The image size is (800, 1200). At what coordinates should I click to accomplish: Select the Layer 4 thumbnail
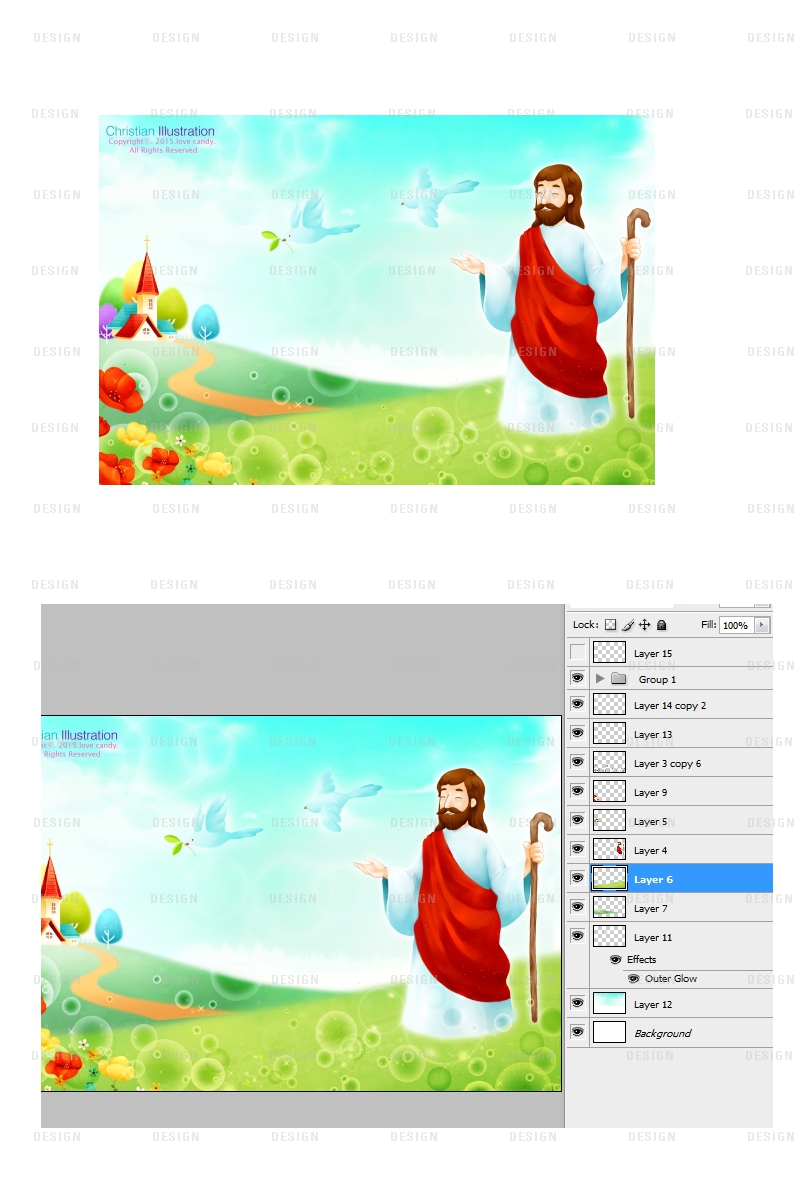(x=609, y=850)
